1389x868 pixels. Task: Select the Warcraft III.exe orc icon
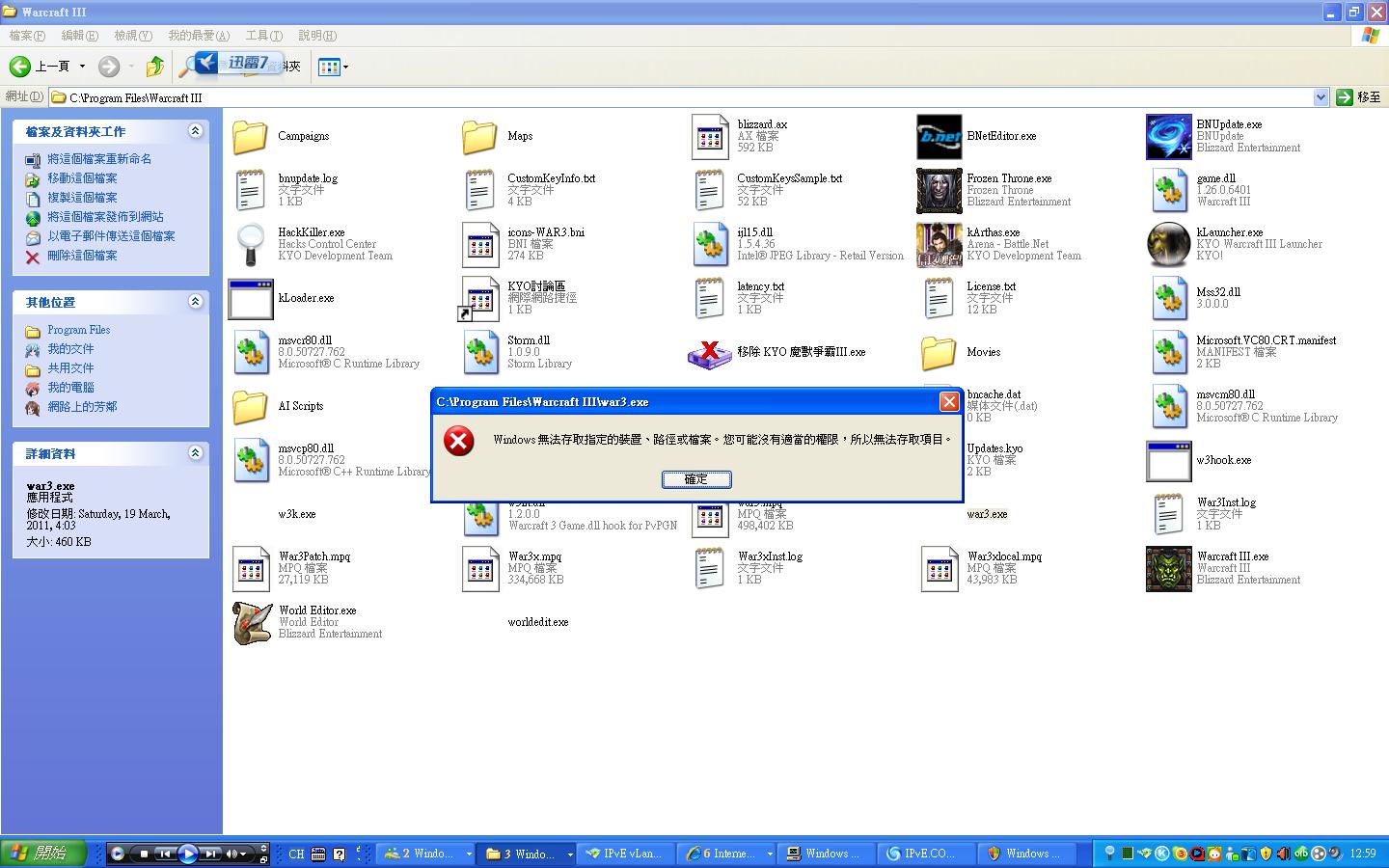[1168, 569]
